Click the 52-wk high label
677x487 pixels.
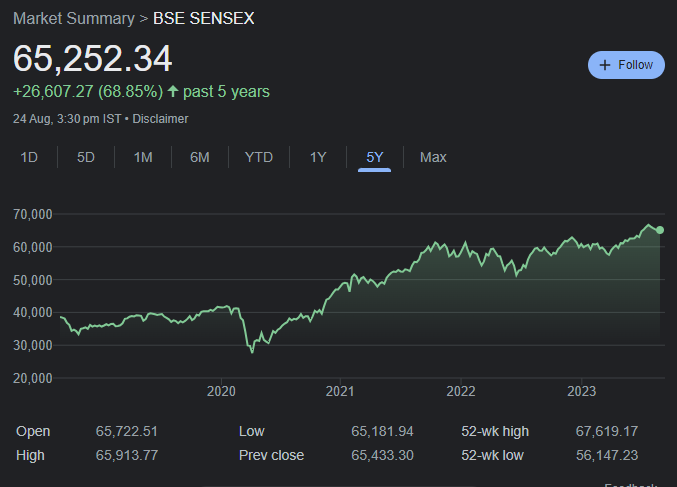[x=495, y=431]
